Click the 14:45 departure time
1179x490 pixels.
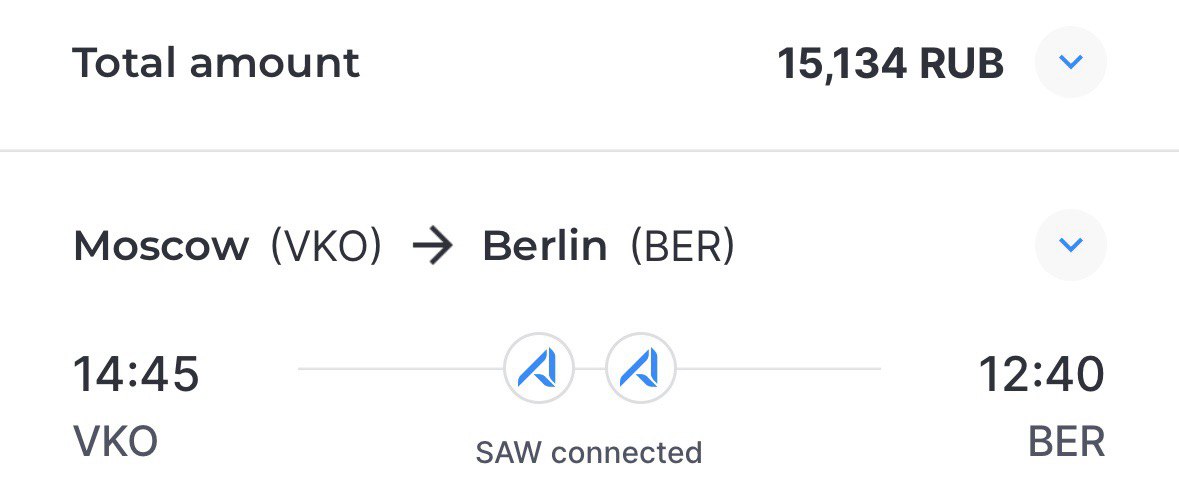coord(136,374)
